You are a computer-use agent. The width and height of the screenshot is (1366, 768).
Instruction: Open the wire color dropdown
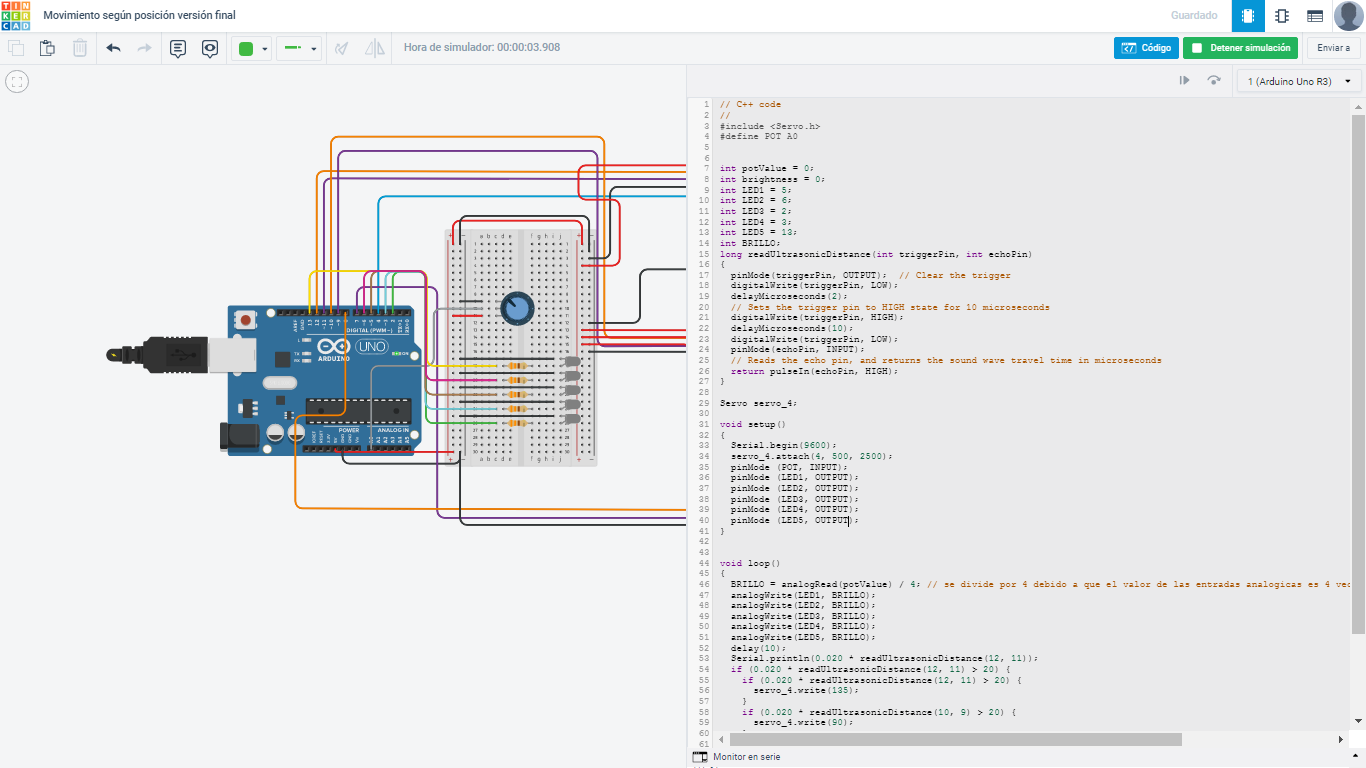click(253, 48)
